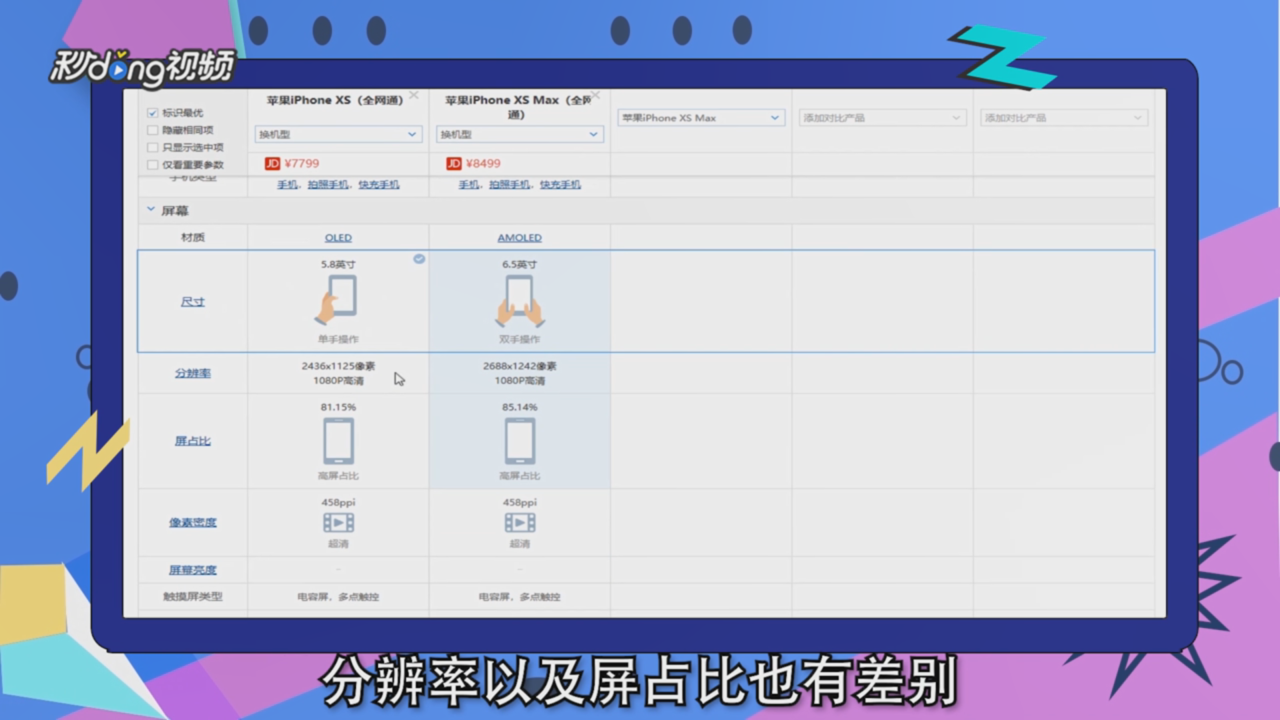Viewport: 1280px width, 720px height.
Task: Click the phone icon under 81.15%
Action: (x=338, y=441)
